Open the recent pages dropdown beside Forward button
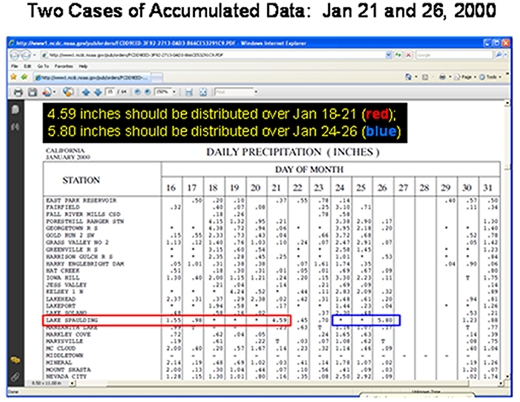This screenshot has width=520, height=402. 34,55
